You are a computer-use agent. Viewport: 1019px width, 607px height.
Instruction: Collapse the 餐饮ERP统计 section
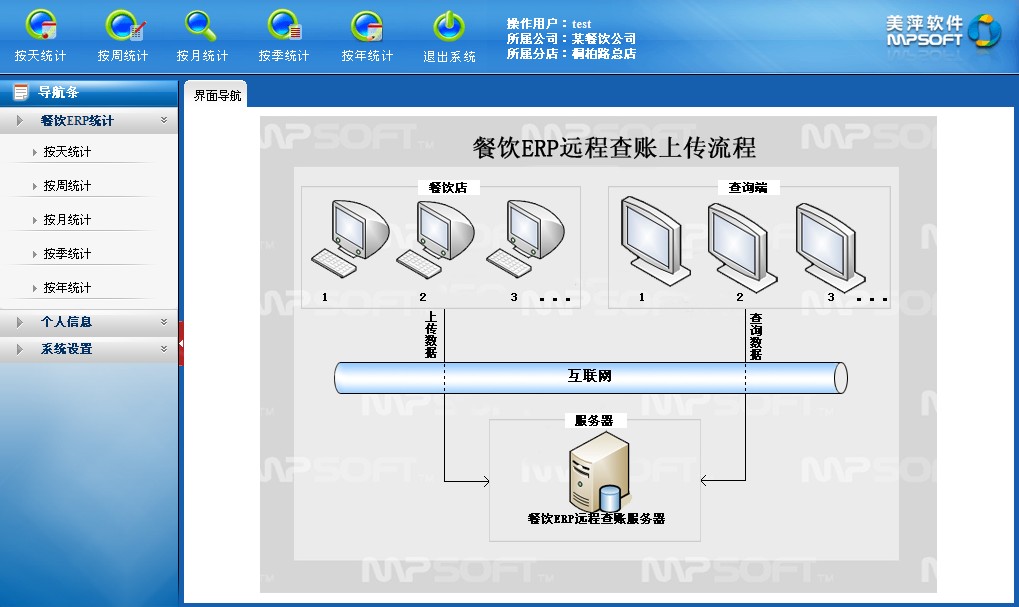coord(163,121)
